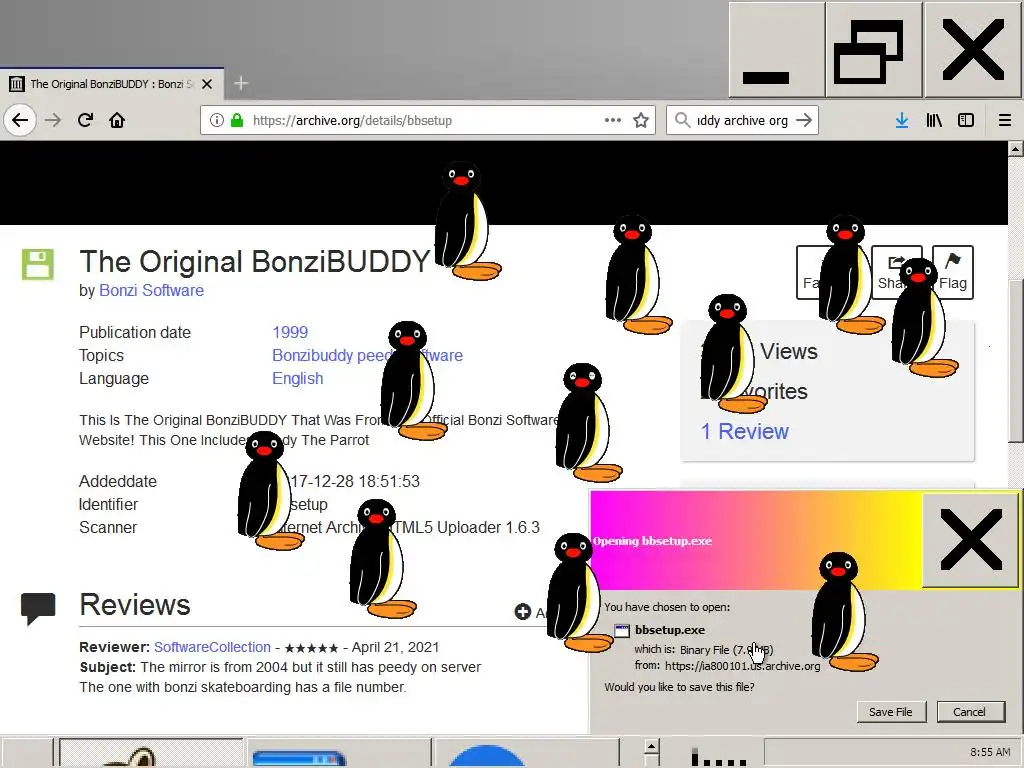The width and height of the screenshot is (1024, 768).
Task: Show site information icon in address bar
Action: (217, 120)
